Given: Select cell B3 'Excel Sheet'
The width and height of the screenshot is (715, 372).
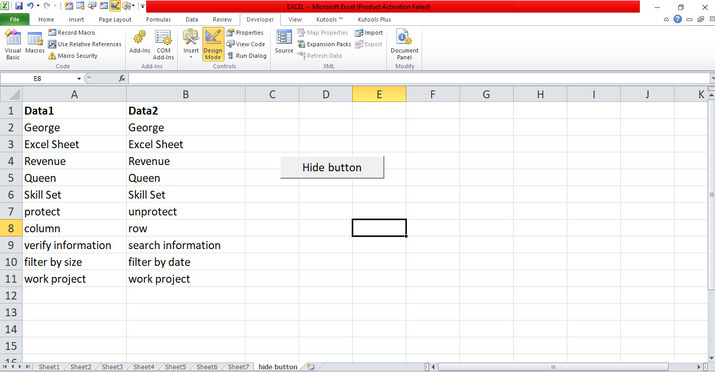Looking at the screenshot, I should tap(186, 145).
